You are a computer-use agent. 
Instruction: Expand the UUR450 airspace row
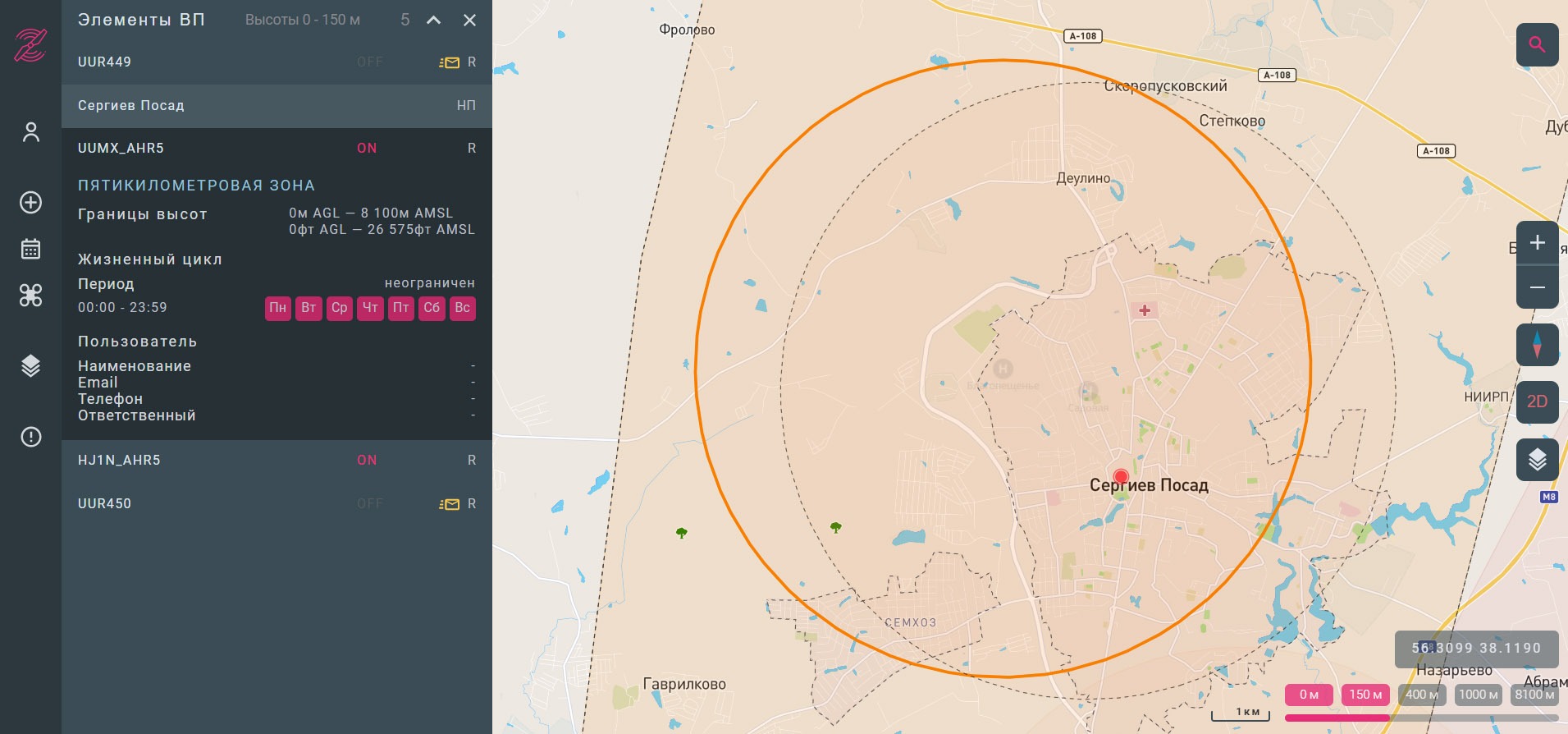pos(277,504)
